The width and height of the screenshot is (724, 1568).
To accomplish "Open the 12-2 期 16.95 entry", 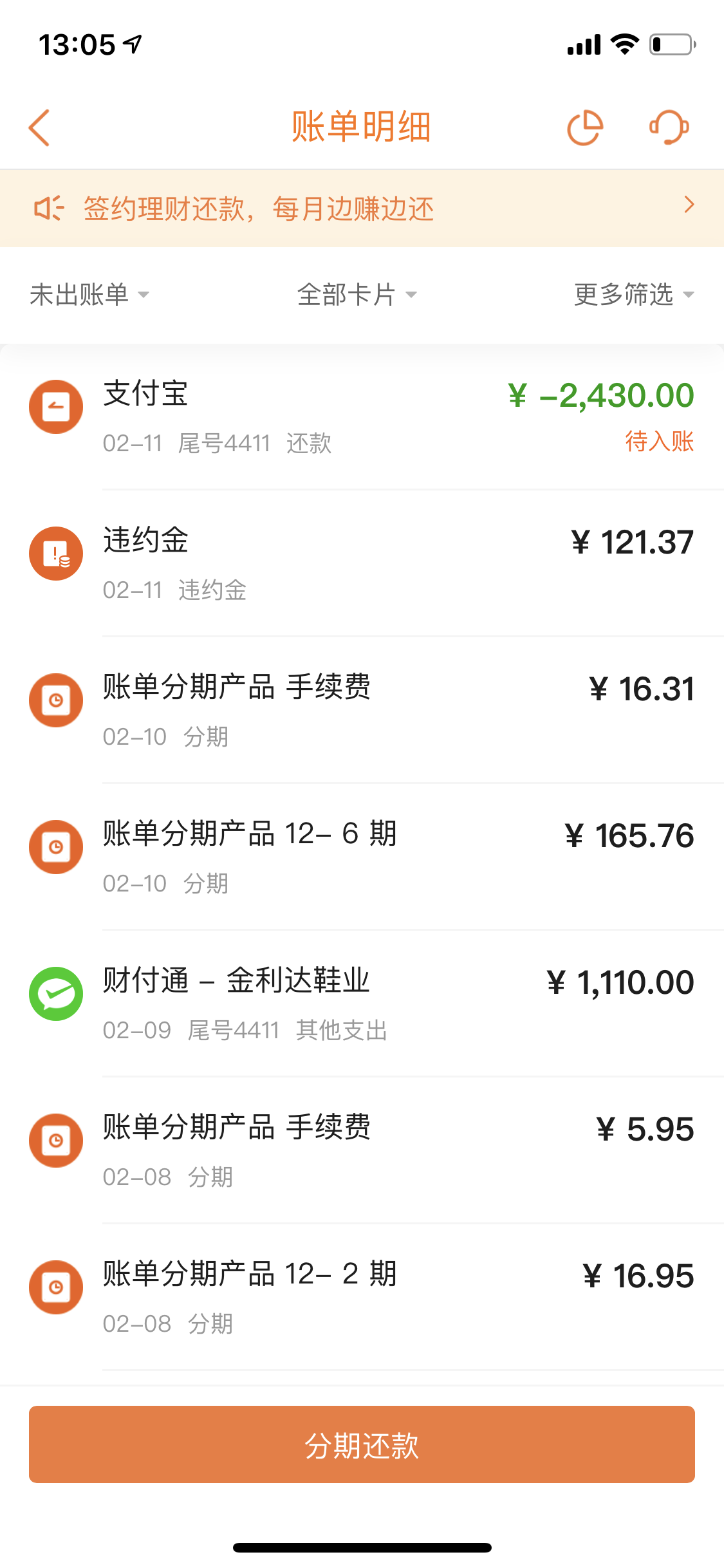I will pos(362,1297).
